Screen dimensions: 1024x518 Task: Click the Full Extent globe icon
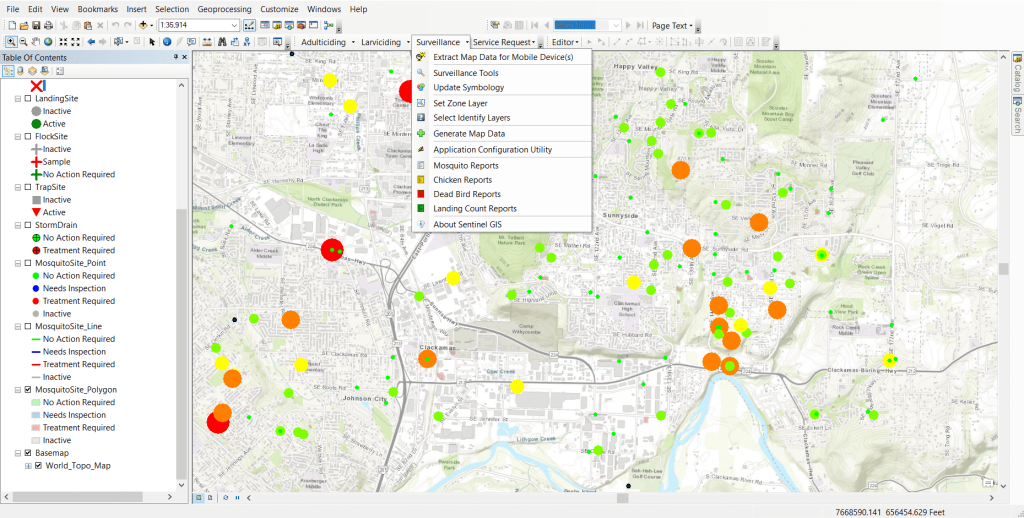pos(48,42)
